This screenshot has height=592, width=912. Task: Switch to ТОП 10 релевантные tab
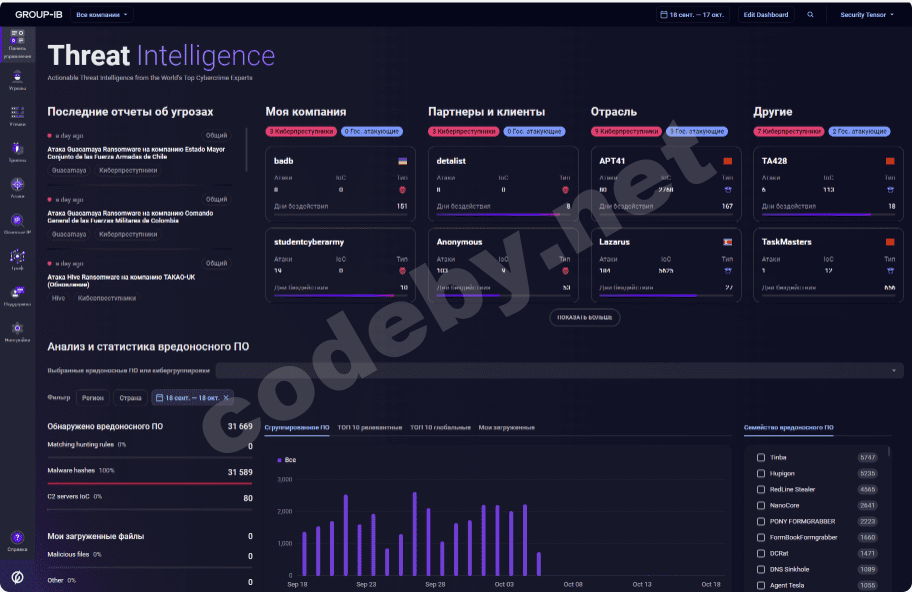(370, 427)
